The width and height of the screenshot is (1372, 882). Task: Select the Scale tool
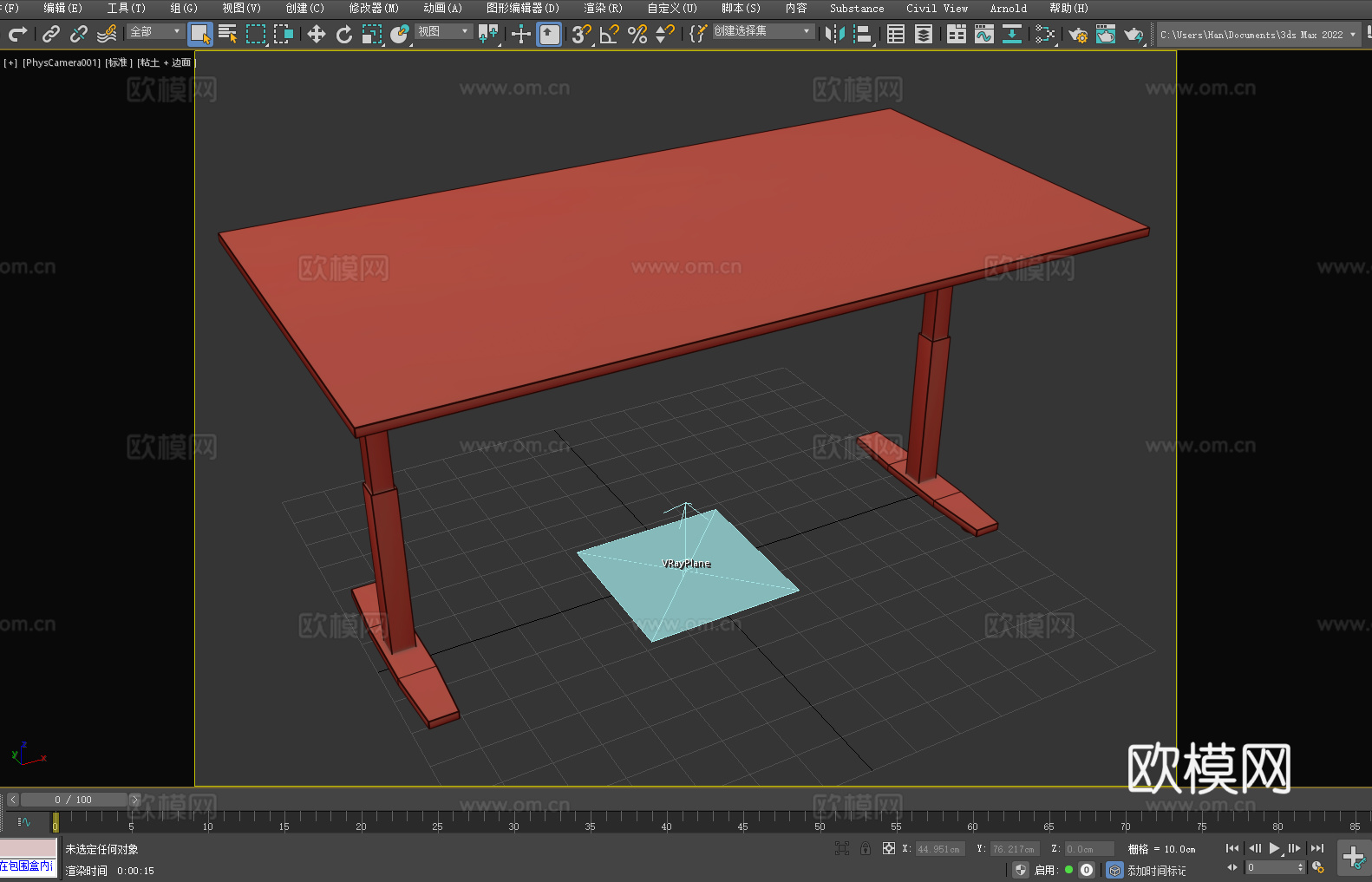(372, 34)
